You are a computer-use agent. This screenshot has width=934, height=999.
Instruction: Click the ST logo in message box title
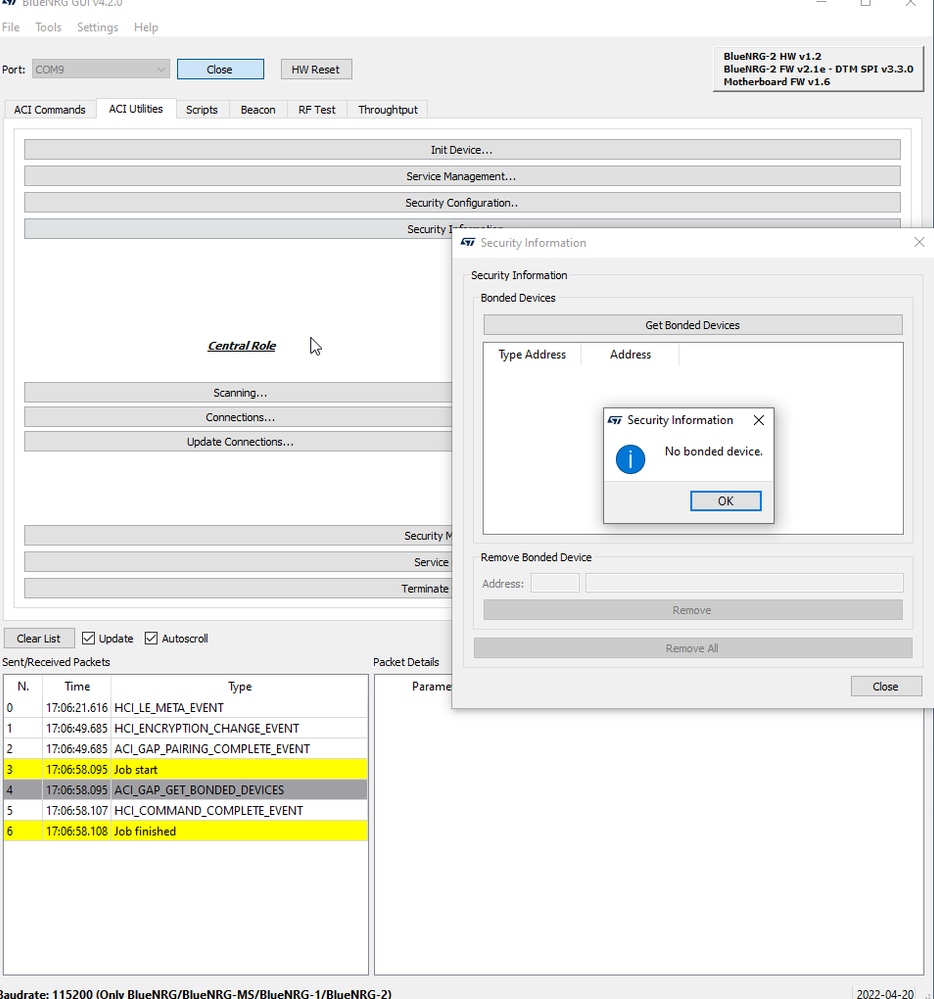[x=615, y=420]
